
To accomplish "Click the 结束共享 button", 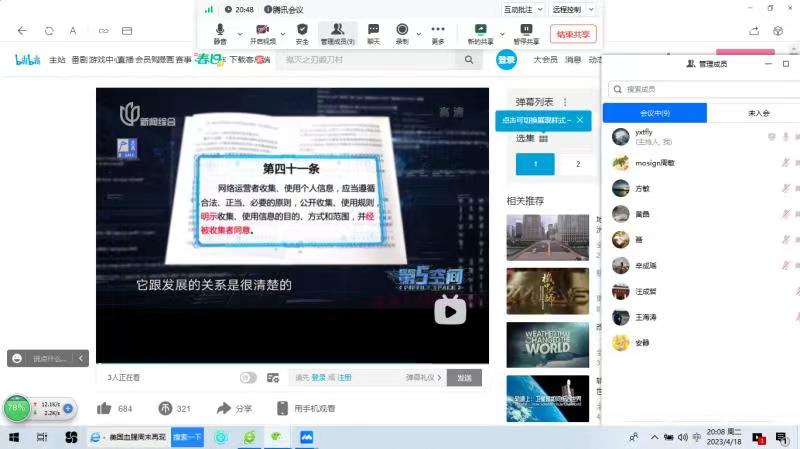I will tap(573, 34).
